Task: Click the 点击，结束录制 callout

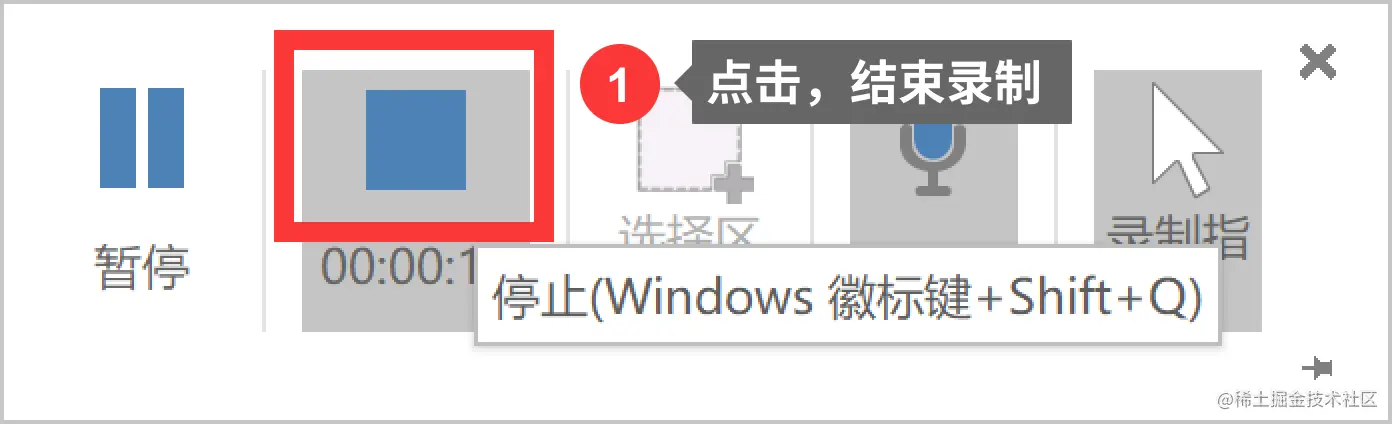Action: tap(874, 82)
